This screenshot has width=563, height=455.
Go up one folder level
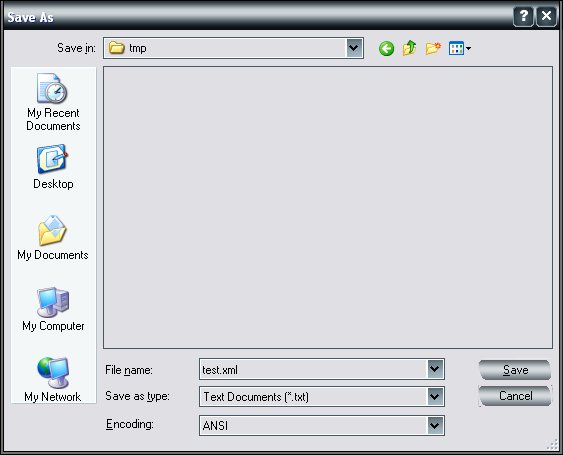click(409, 48)
